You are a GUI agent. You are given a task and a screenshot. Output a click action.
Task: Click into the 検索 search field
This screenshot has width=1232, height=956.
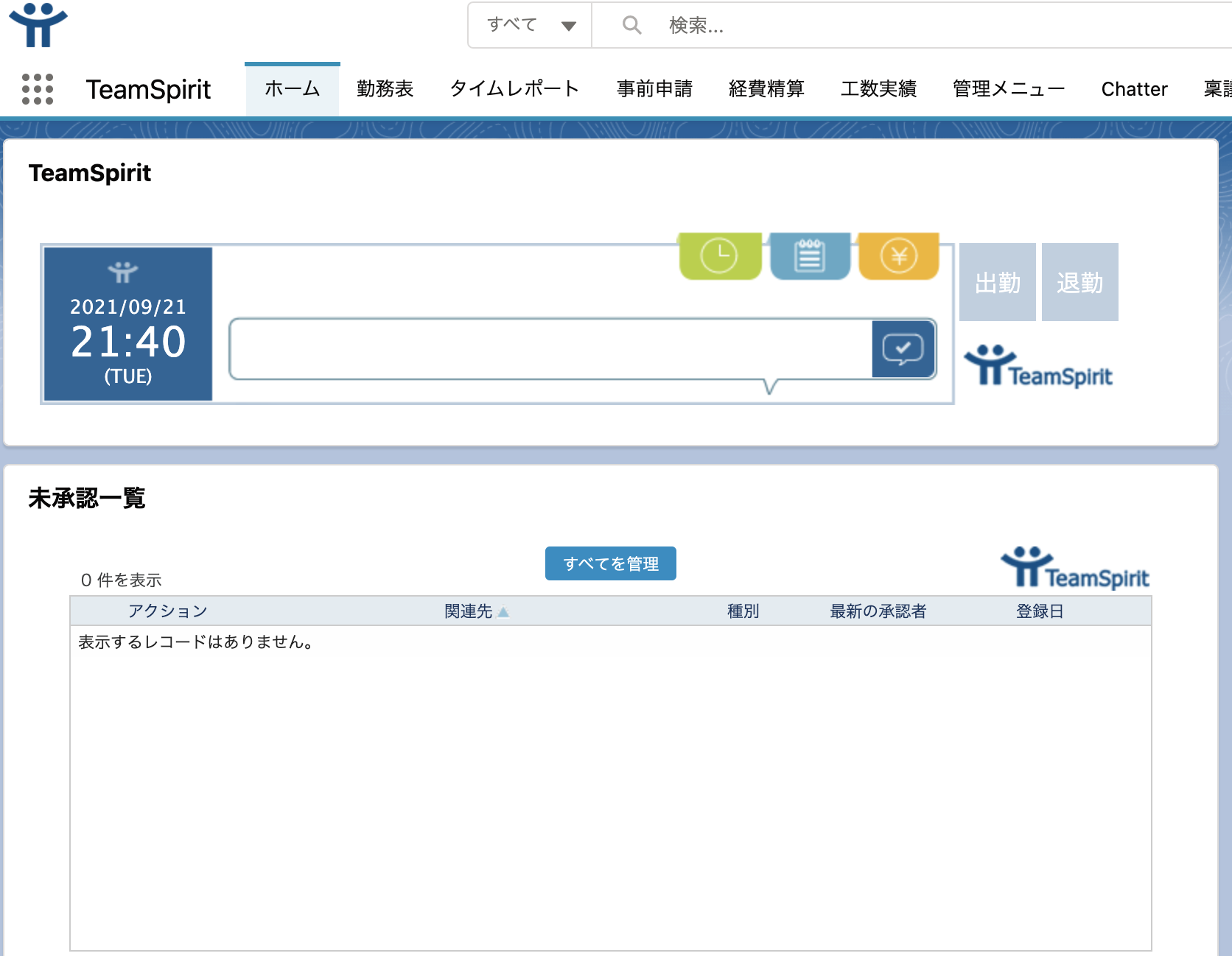pyautogui.click(x=884, y=25)
